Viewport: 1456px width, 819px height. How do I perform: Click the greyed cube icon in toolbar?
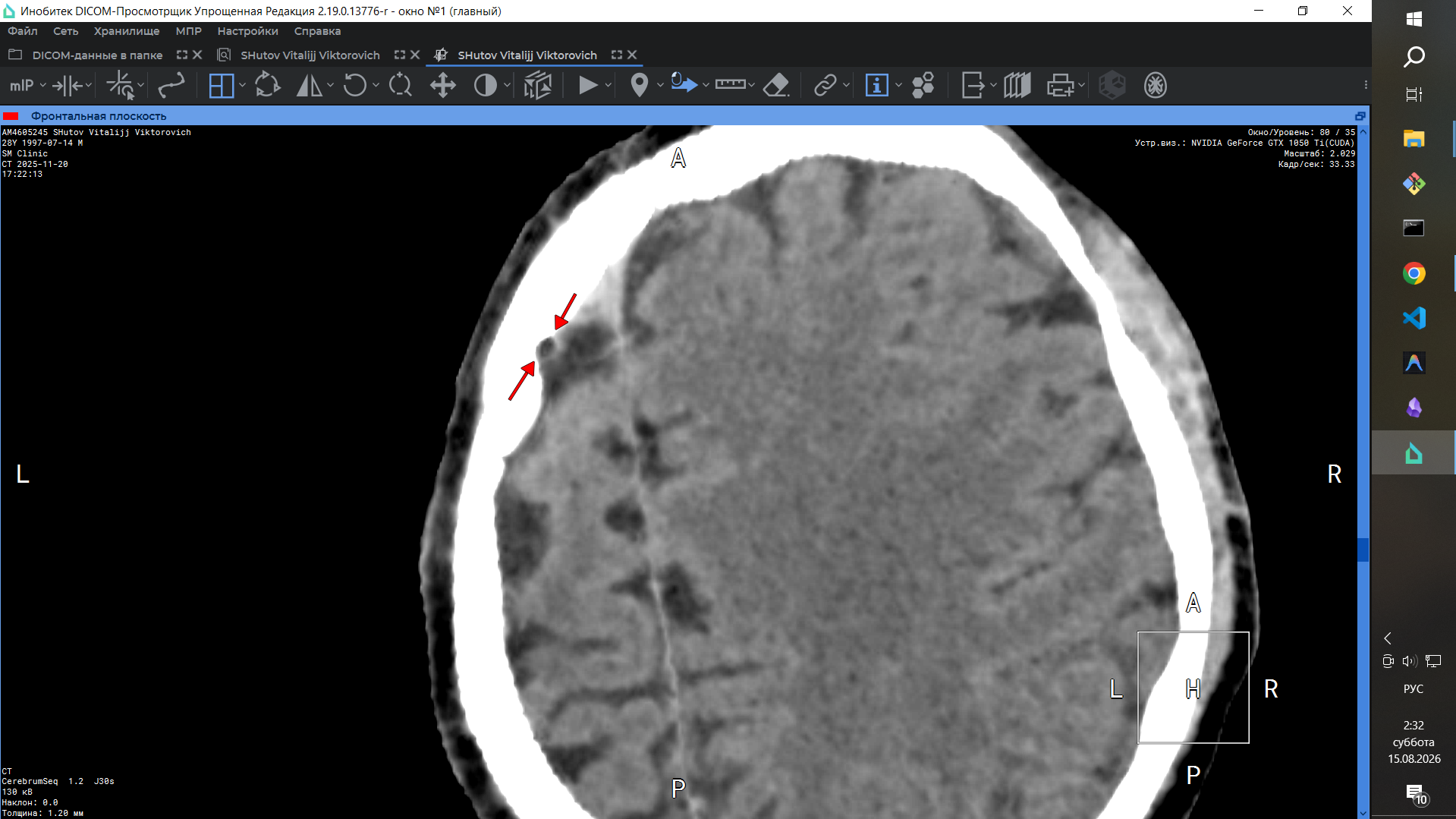click(x=1112, y=85)
